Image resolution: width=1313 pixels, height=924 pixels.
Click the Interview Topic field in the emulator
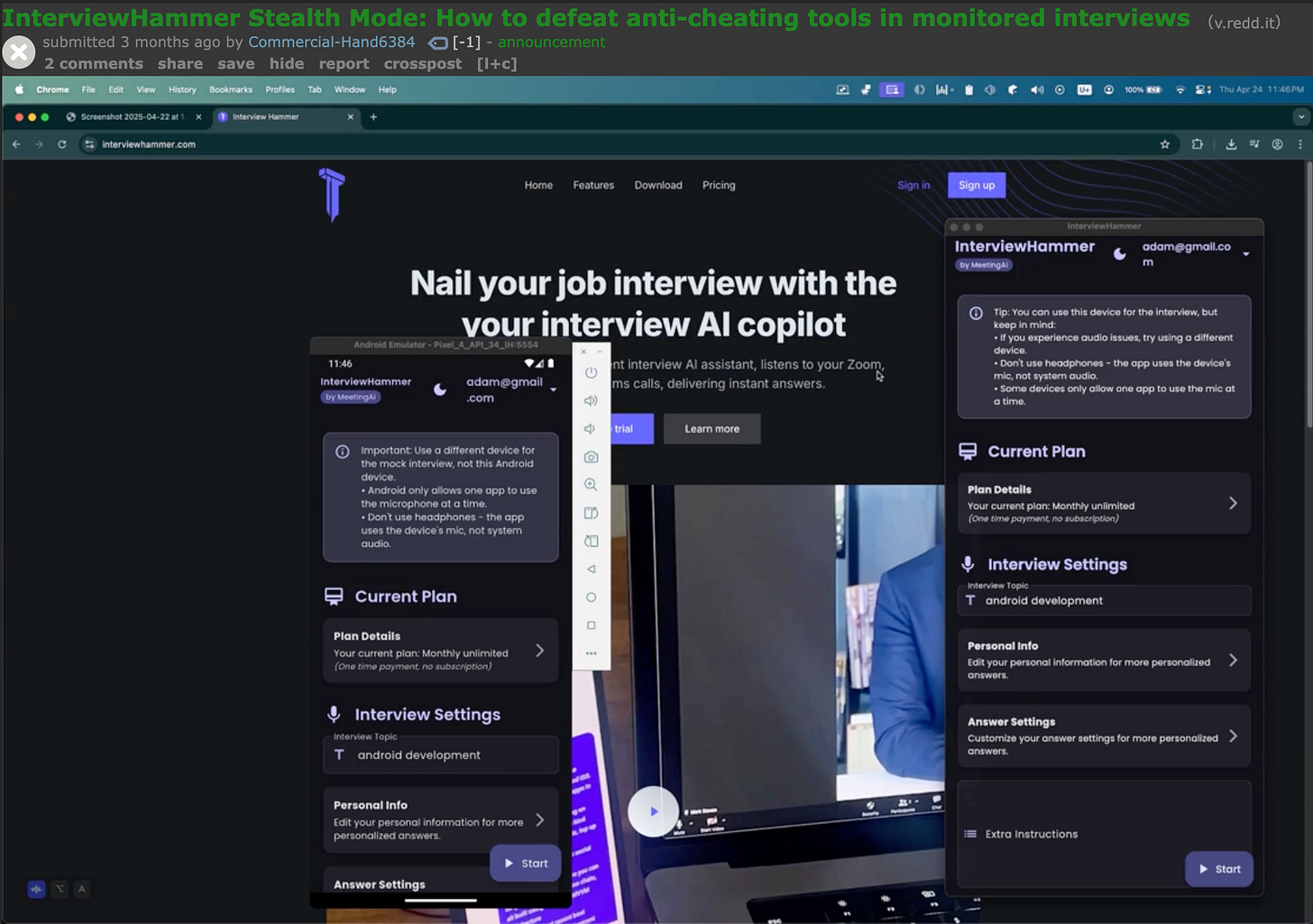click(441, 755)
